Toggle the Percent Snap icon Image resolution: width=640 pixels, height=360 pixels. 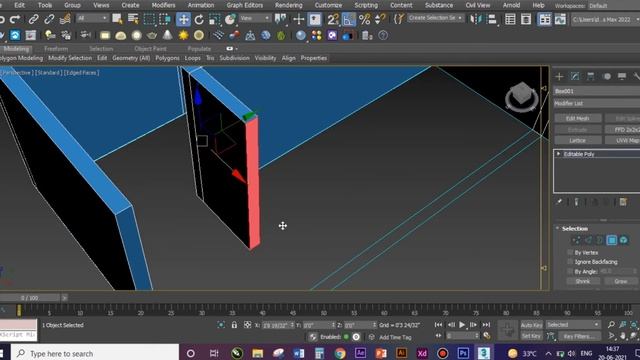364,19
